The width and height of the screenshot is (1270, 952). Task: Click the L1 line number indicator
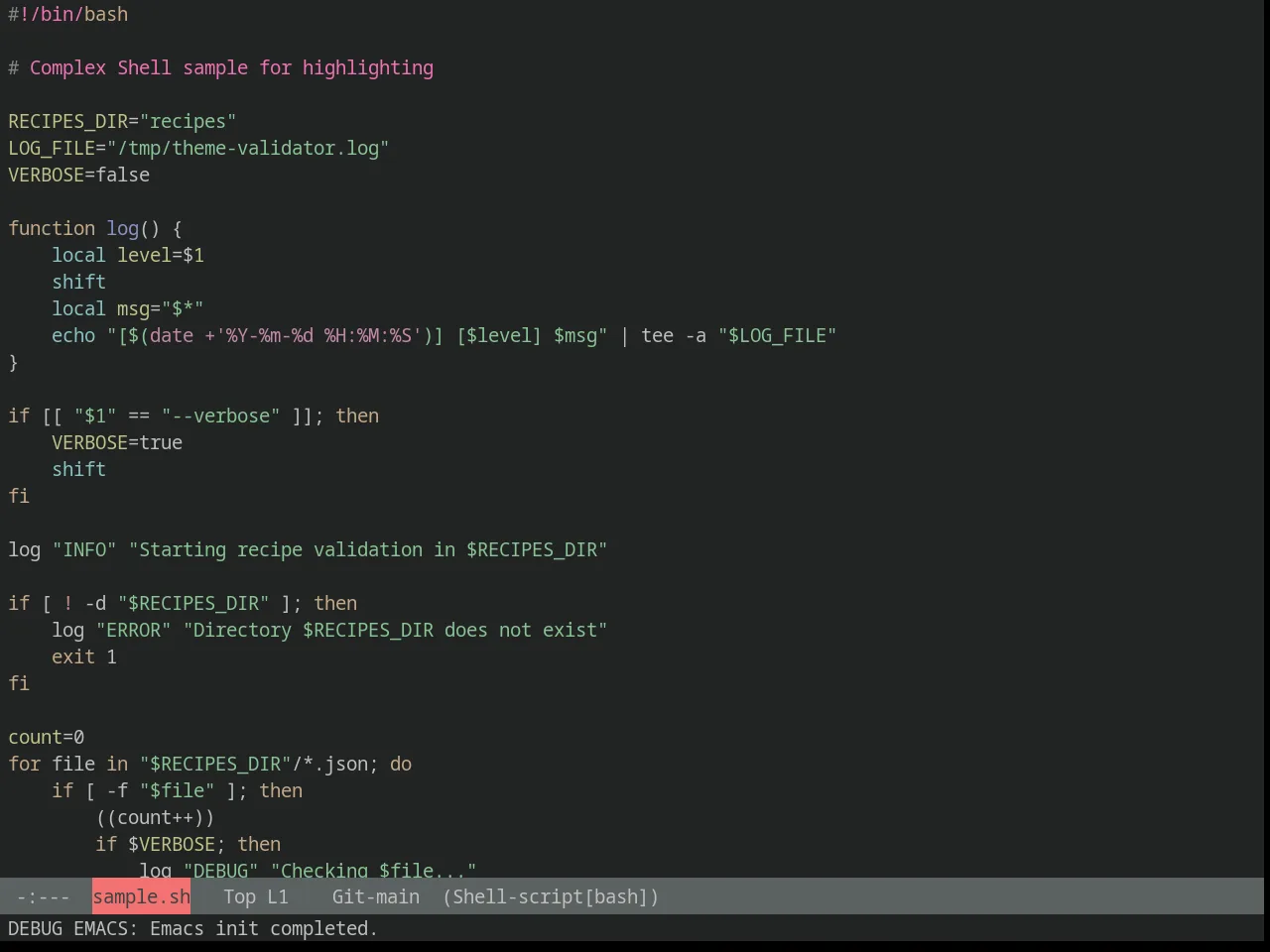[x=277, y=896]
